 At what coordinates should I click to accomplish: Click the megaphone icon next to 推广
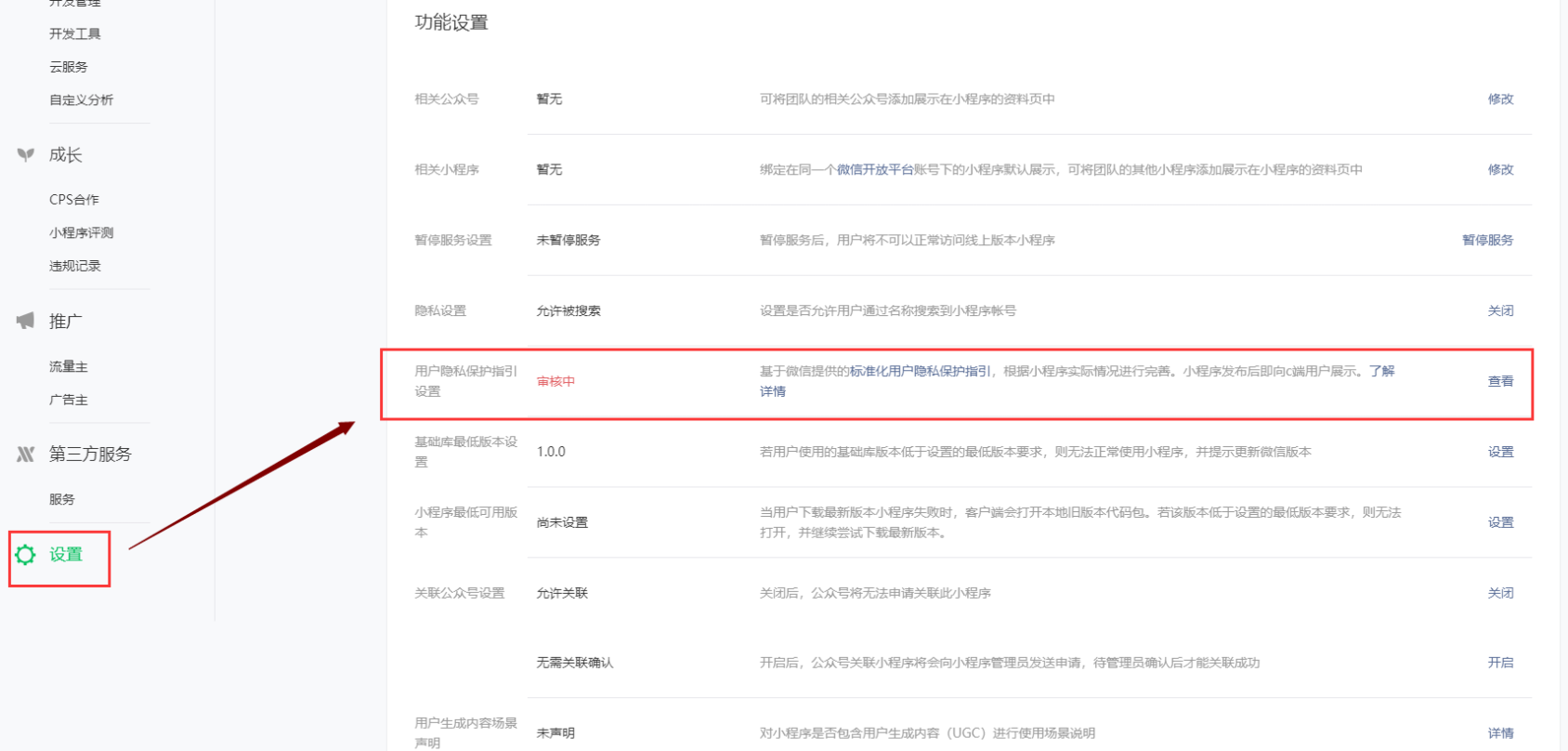pos(26,322)
